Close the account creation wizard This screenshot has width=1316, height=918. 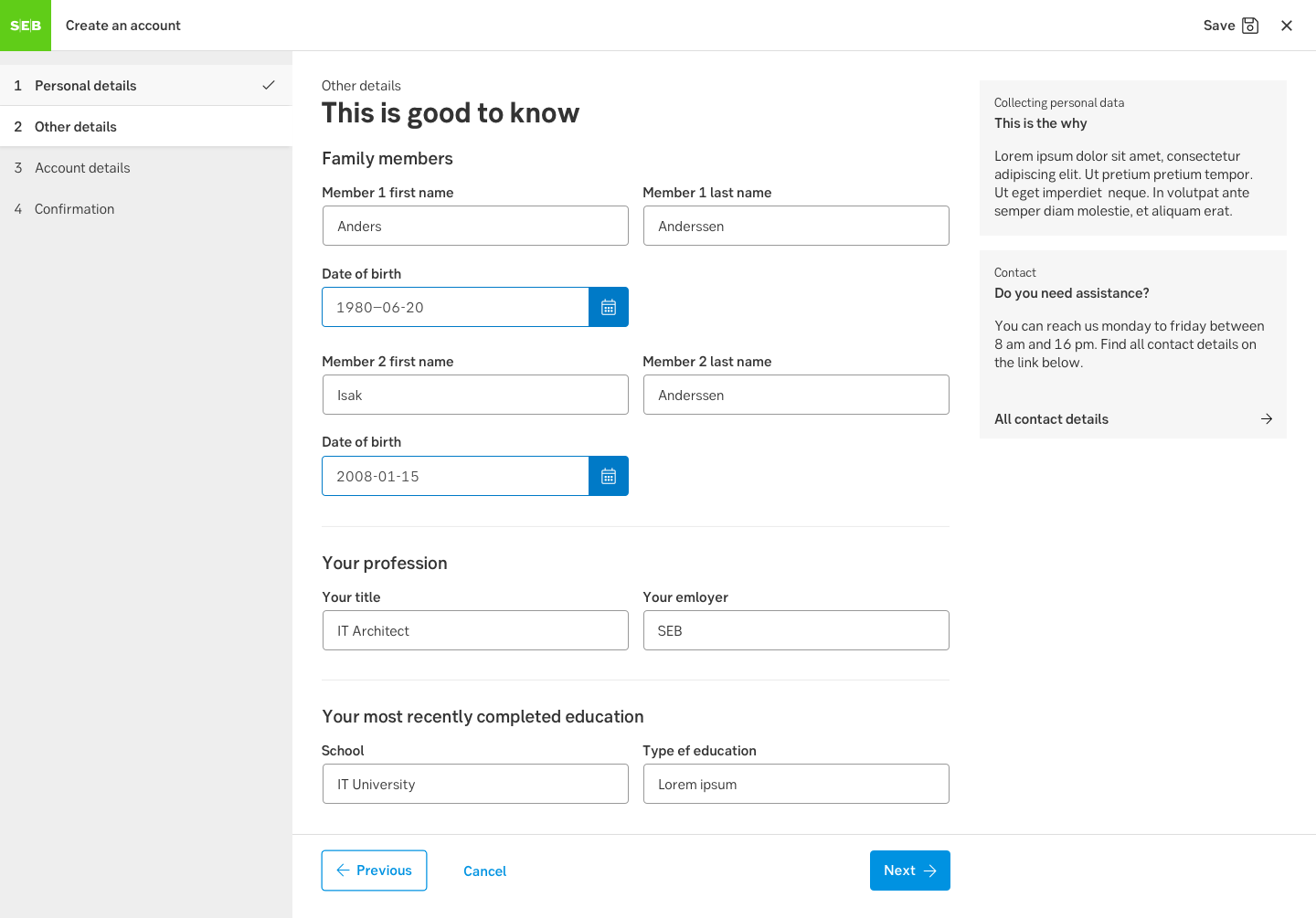[x=1287, y=26]
